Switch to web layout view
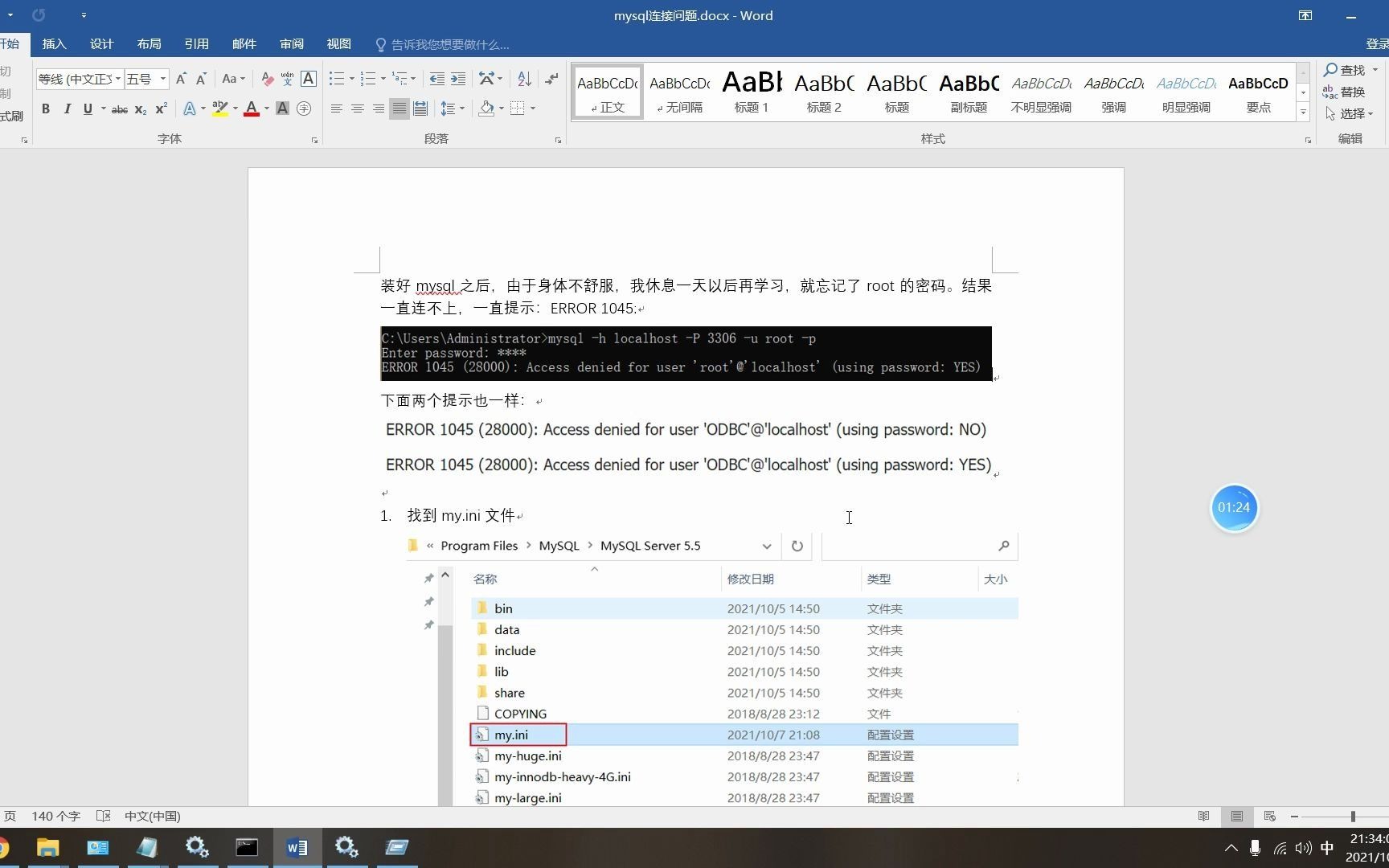Viewport: 1389px width, 868px height. point(1269,816)
